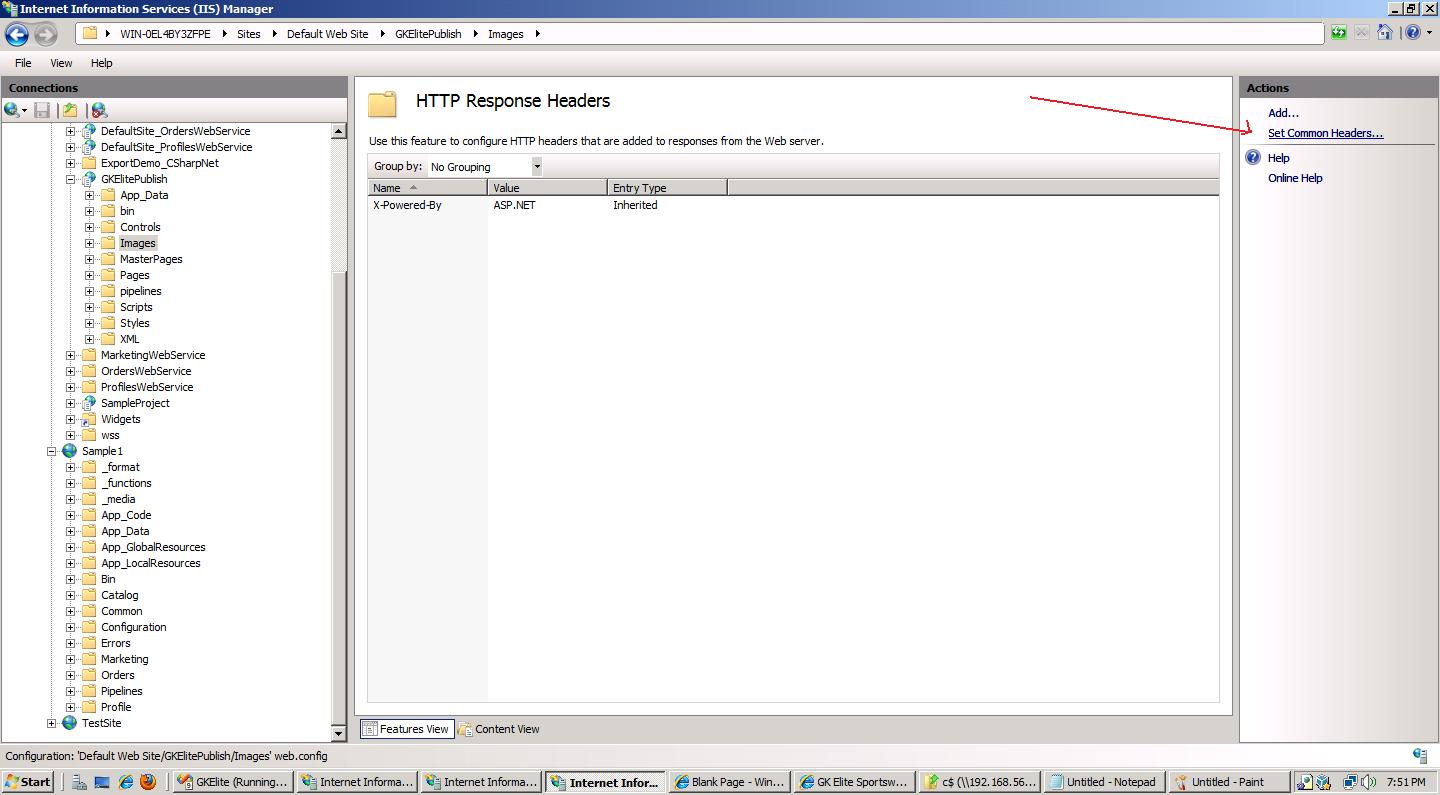Click the network icon in the system tray
Image resolution: width=1440 pixels, height=795 pixels.
coord(1350,781)
